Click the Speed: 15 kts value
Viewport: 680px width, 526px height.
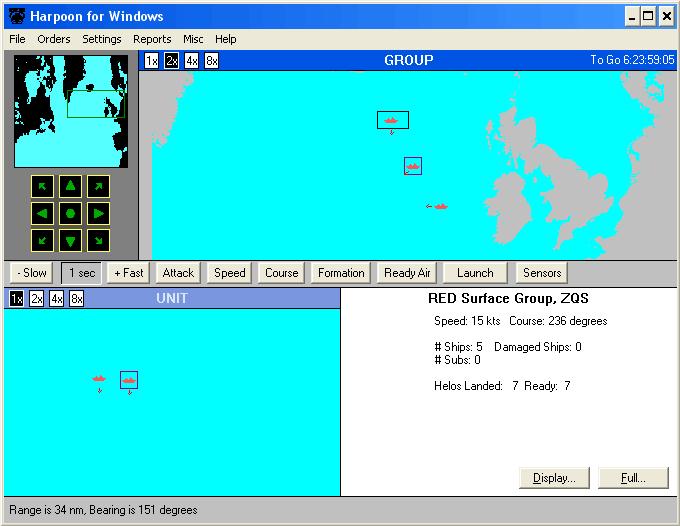[x=467, y=321]
